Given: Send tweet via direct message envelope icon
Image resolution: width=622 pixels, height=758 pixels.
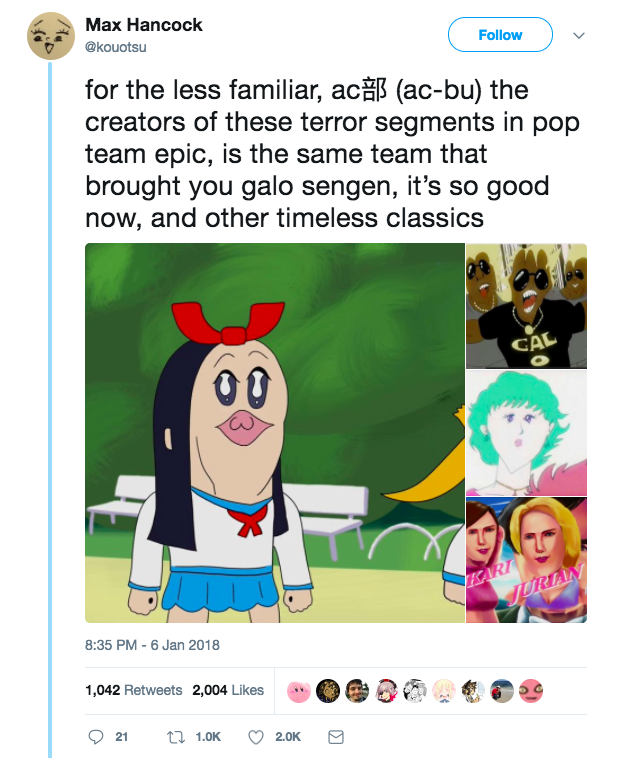Looking at the screenshot, I should [x=336, y=737].
